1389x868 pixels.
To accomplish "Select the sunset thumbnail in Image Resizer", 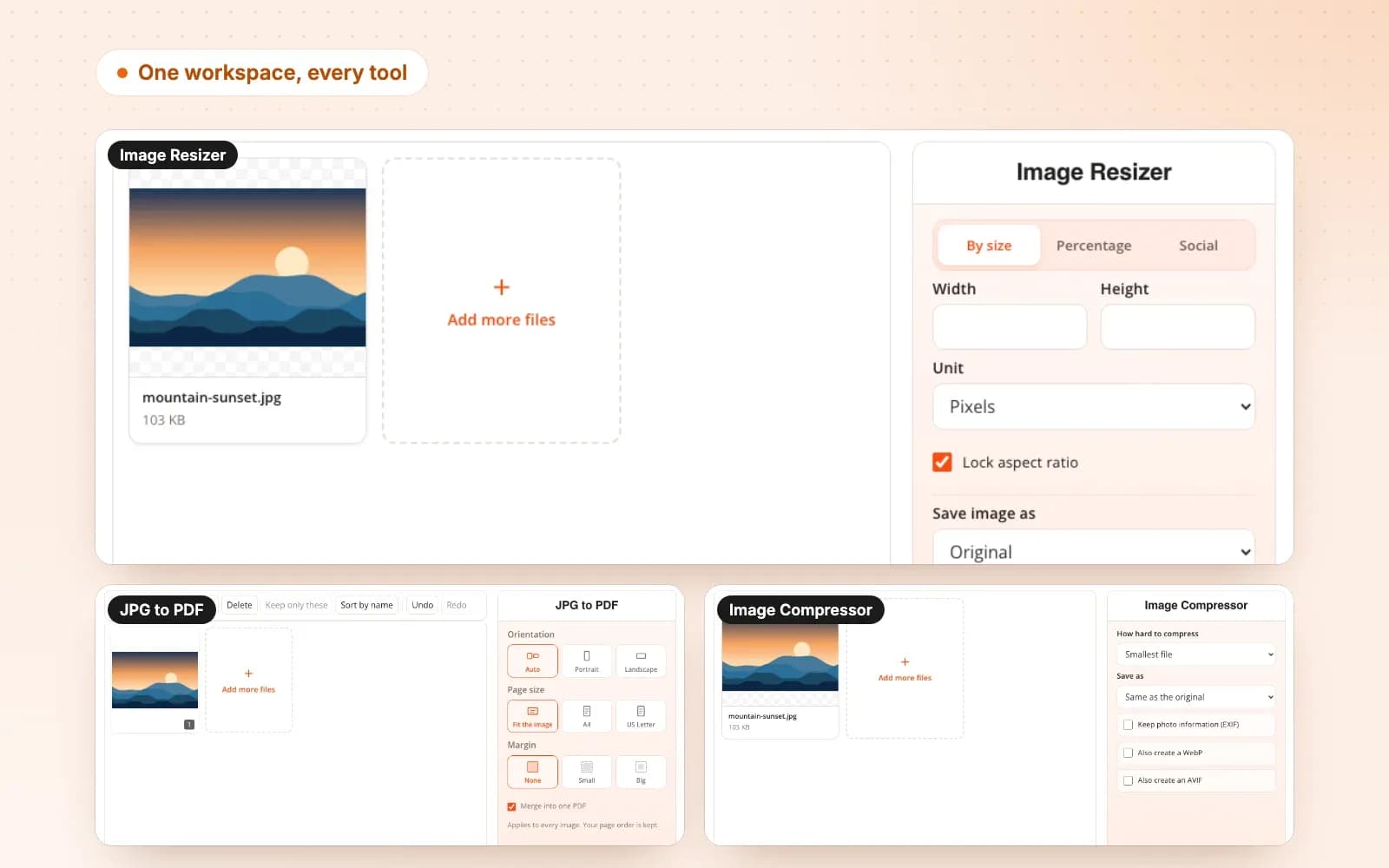I will (x=247, y=267).
